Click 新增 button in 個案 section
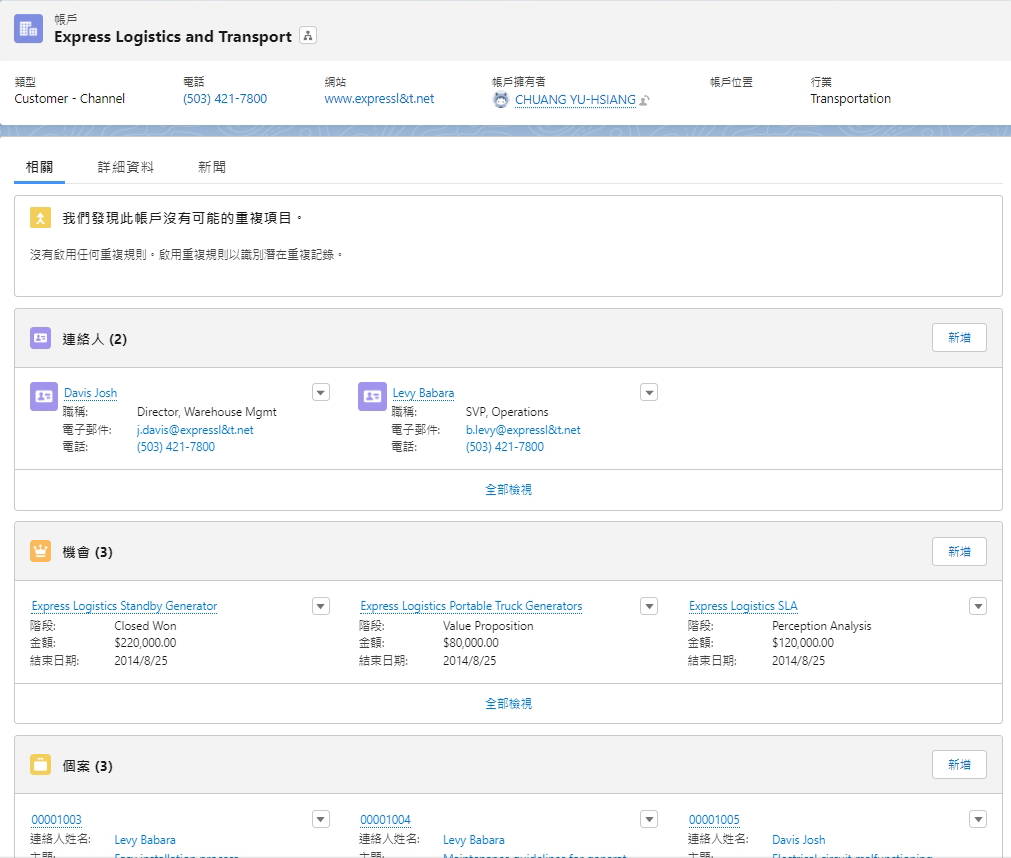The height and width of the screenshot is (858, 1011). (x=959, y=765)
